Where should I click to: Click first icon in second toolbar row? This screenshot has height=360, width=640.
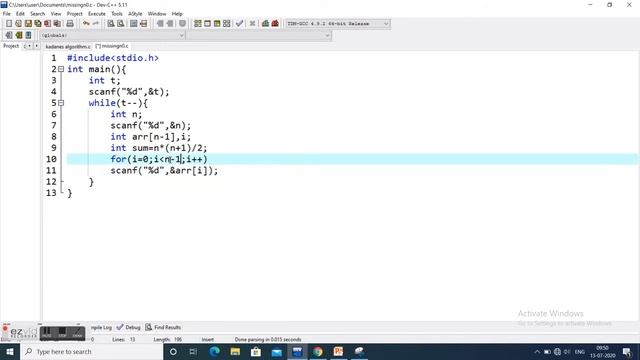coord(9,35)
